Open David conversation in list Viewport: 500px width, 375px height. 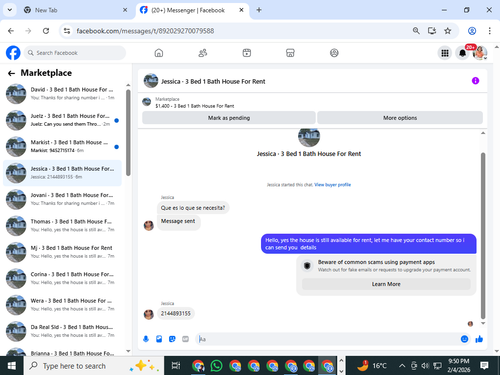tap(62, 93)
